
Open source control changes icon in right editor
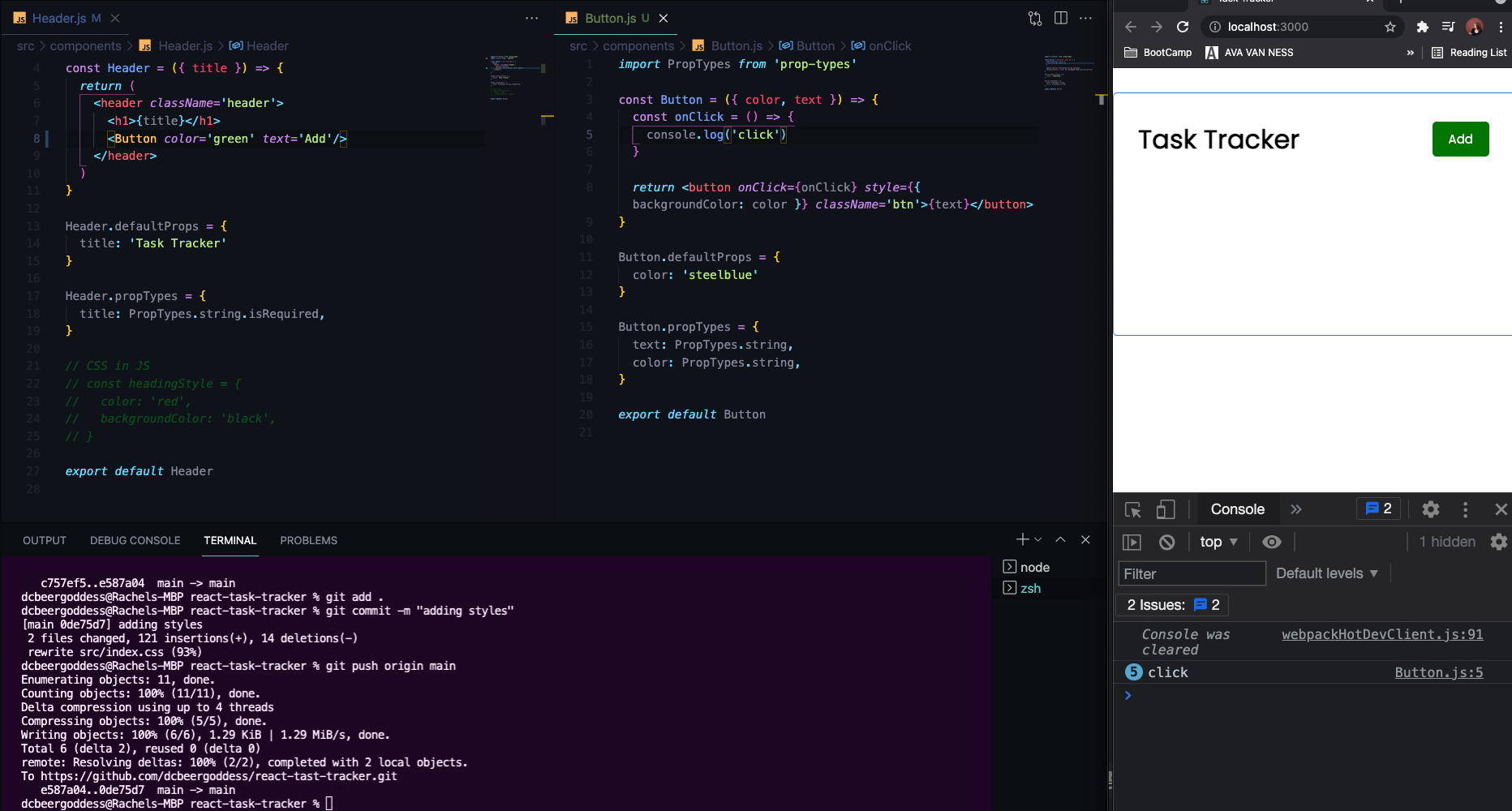coord(1035,18)
